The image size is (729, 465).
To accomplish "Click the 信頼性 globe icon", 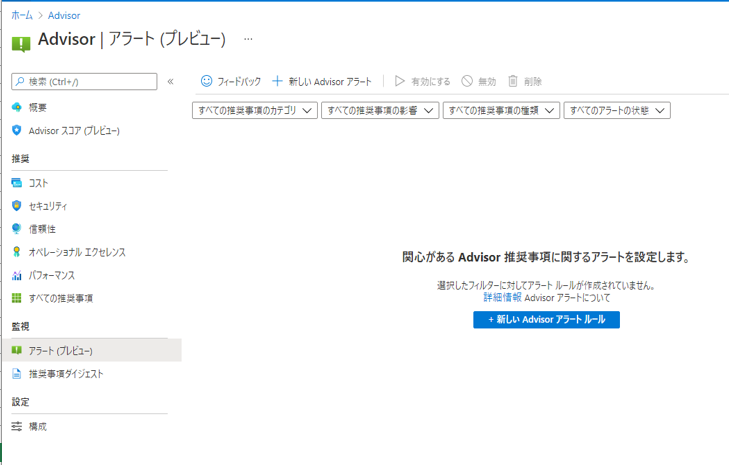I will click(x=17, y=229).
